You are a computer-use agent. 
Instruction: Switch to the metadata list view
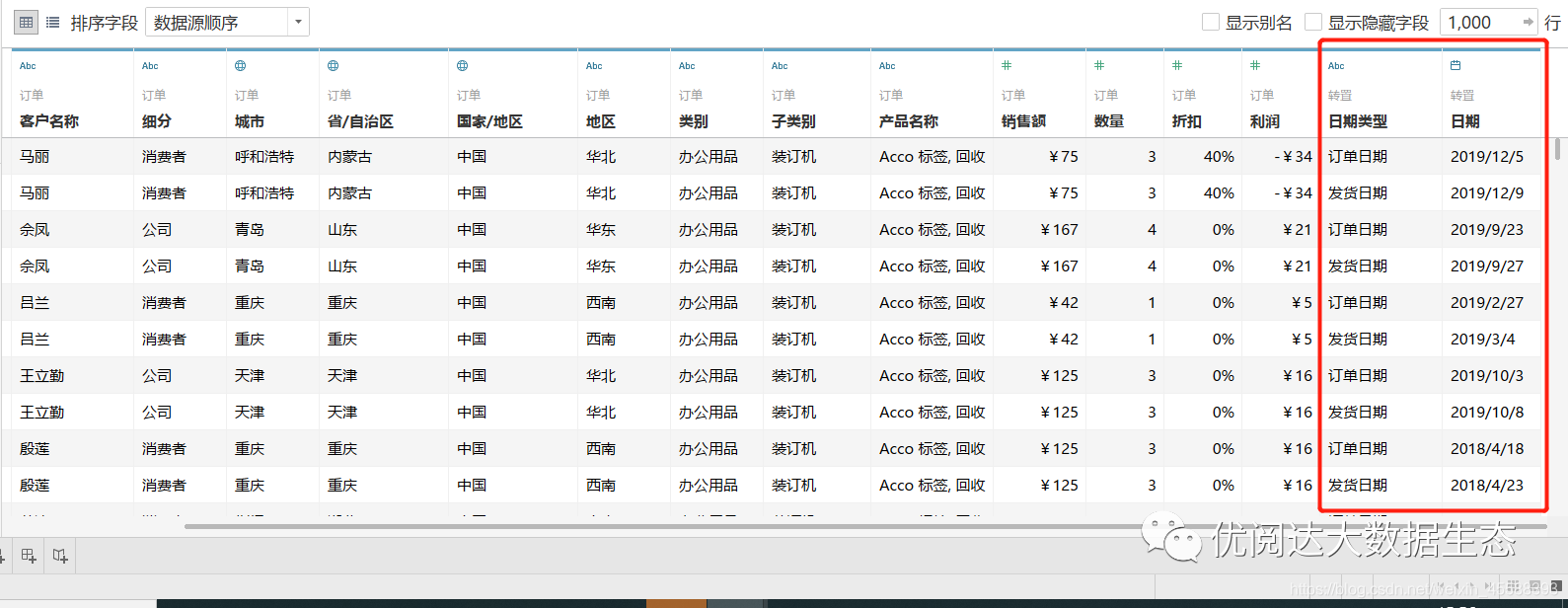tap(53, 22)
